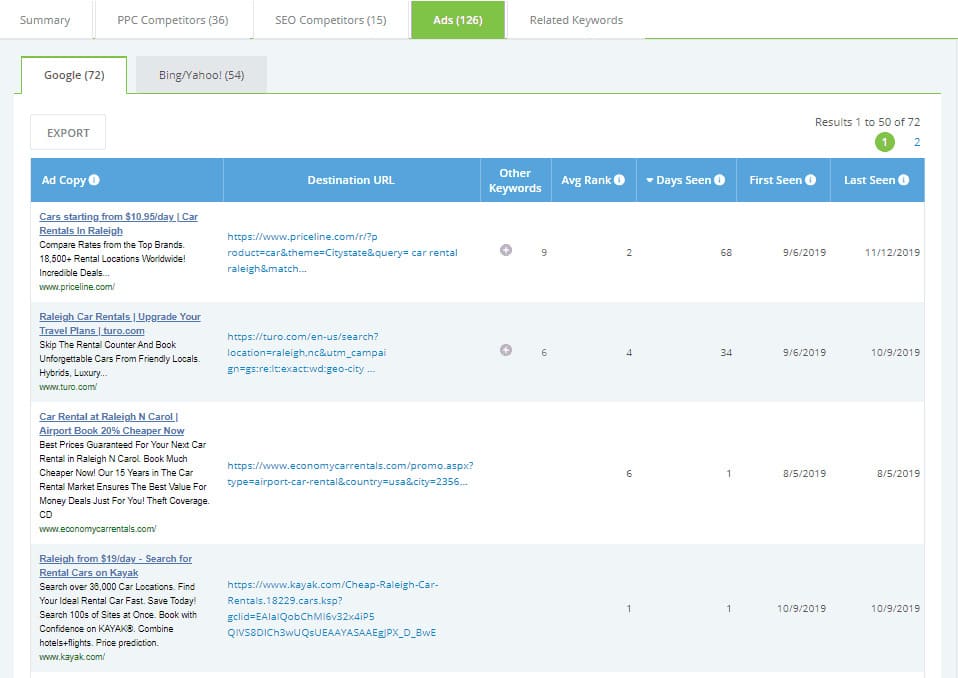Screen dimensions: 958x678
Task: Click the current page 1 indicator
Action: 885,142
